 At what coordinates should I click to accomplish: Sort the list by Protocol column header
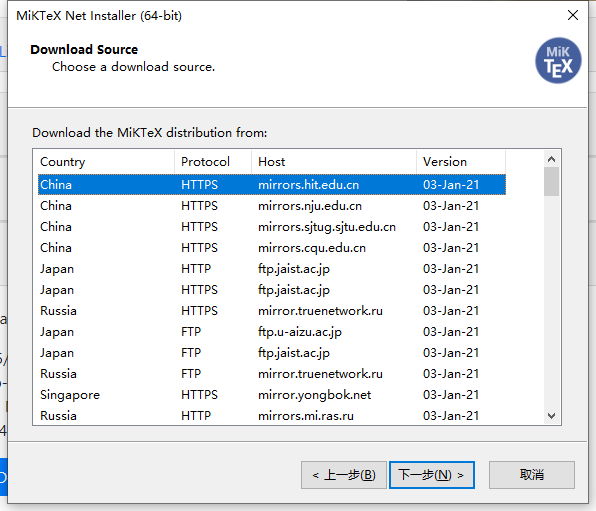pos(213,162)
